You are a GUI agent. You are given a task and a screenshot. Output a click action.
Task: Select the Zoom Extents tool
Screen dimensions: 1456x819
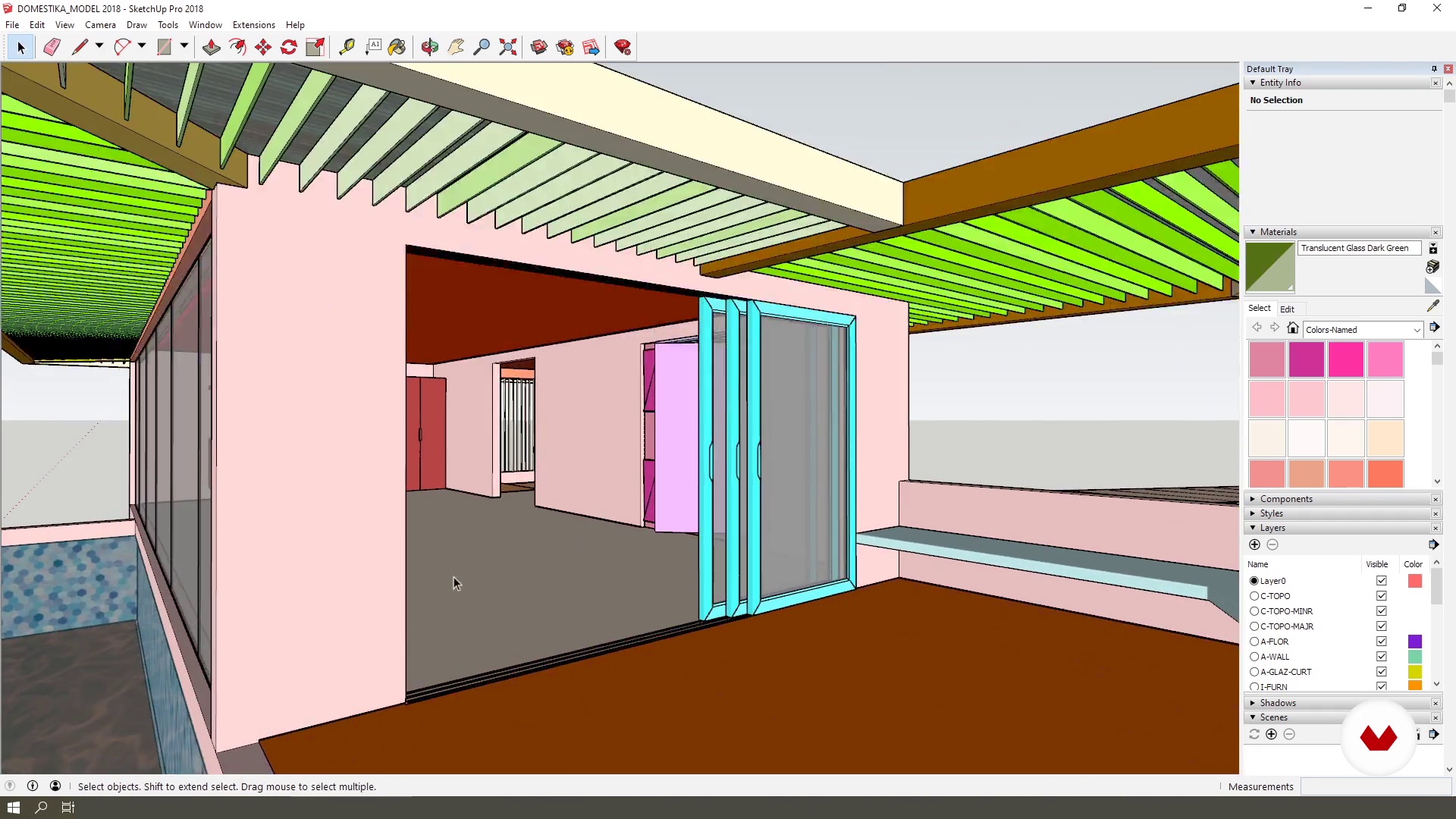508,47
